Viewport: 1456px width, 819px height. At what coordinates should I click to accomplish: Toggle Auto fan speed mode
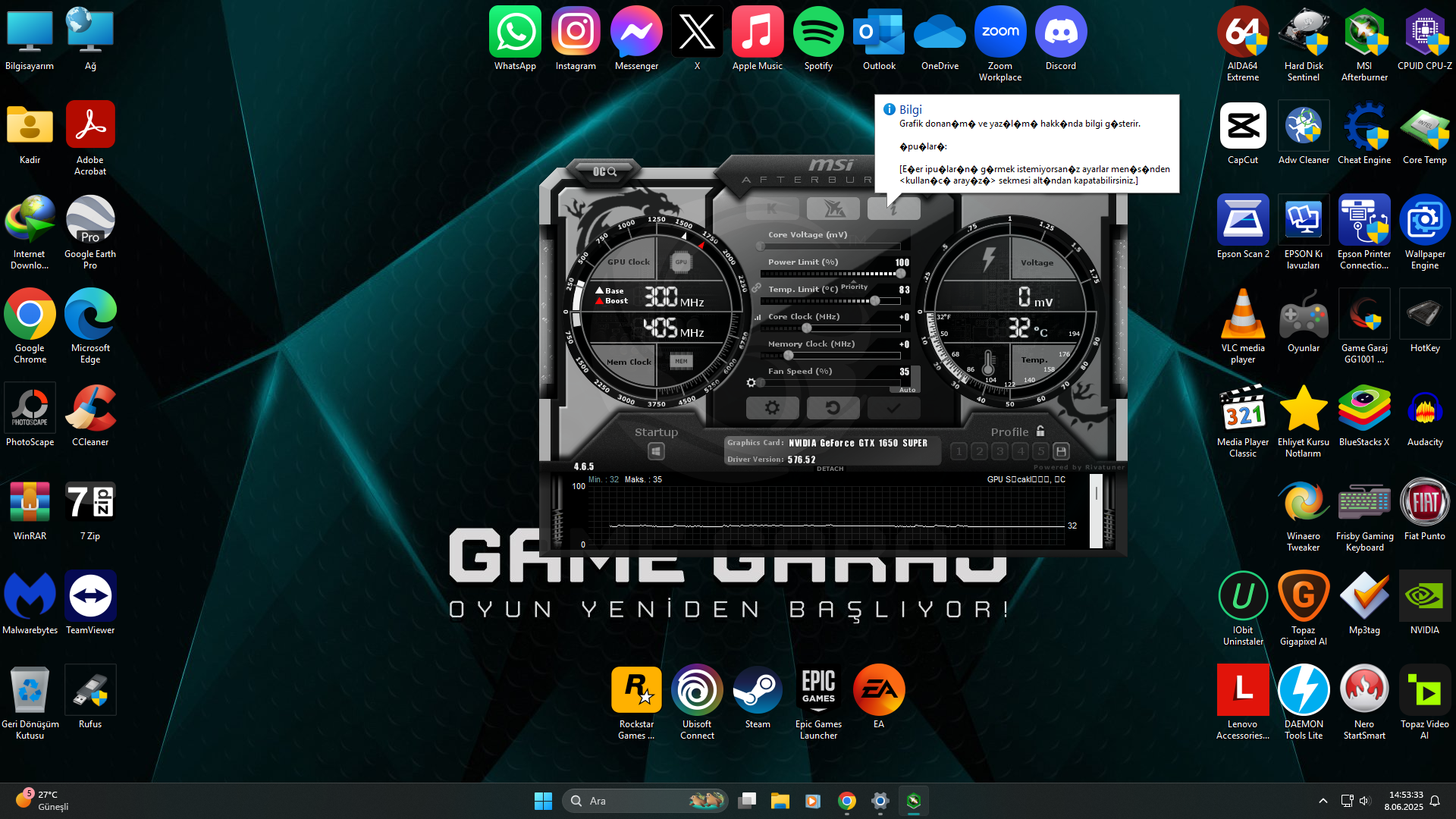(907, 390)
